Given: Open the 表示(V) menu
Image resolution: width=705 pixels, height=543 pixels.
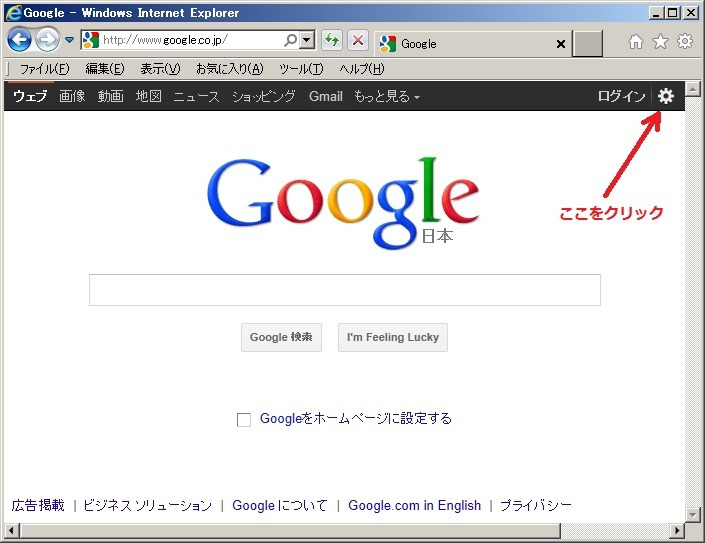Looking at the screenshot, I should [160, 69].
